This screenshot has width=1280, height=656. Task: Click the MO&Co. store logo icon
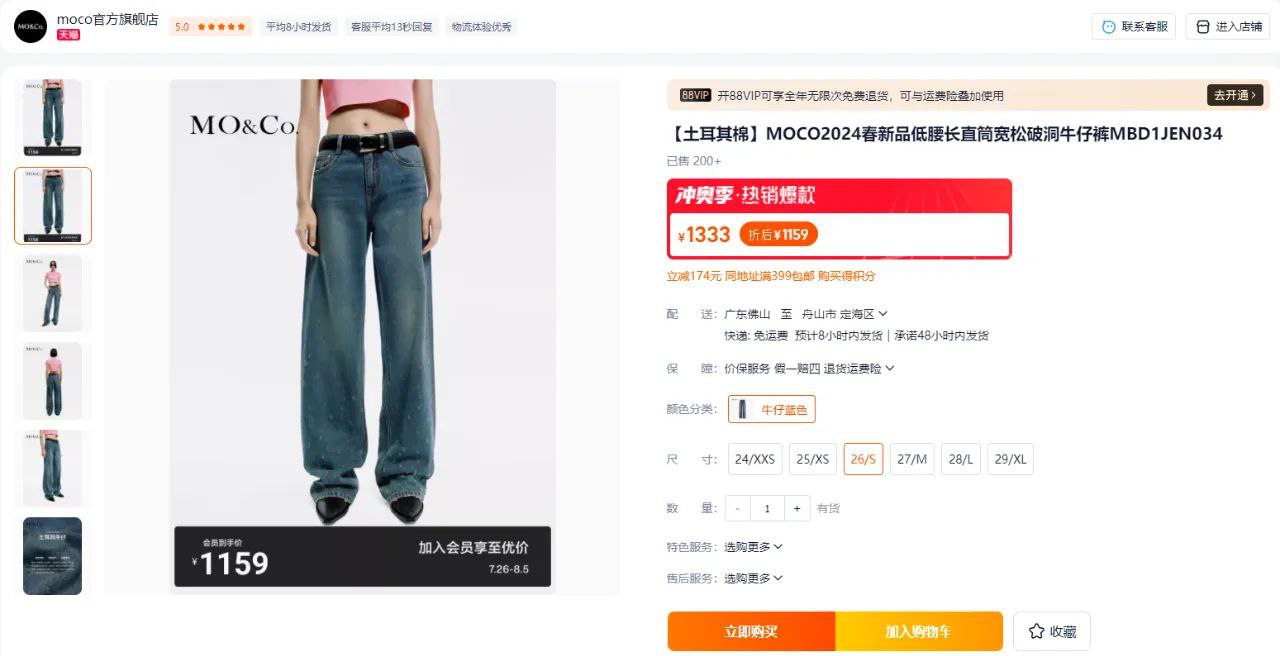[30, 26]
